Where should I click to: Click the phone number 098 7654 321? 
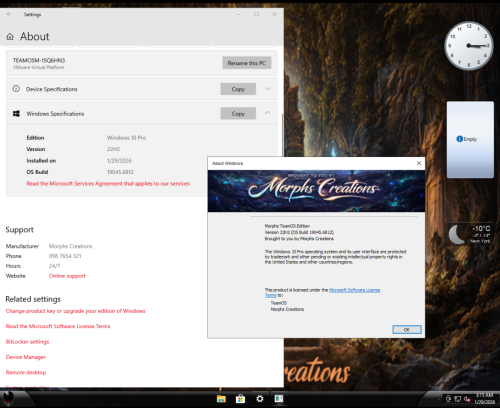click(65, 256)
